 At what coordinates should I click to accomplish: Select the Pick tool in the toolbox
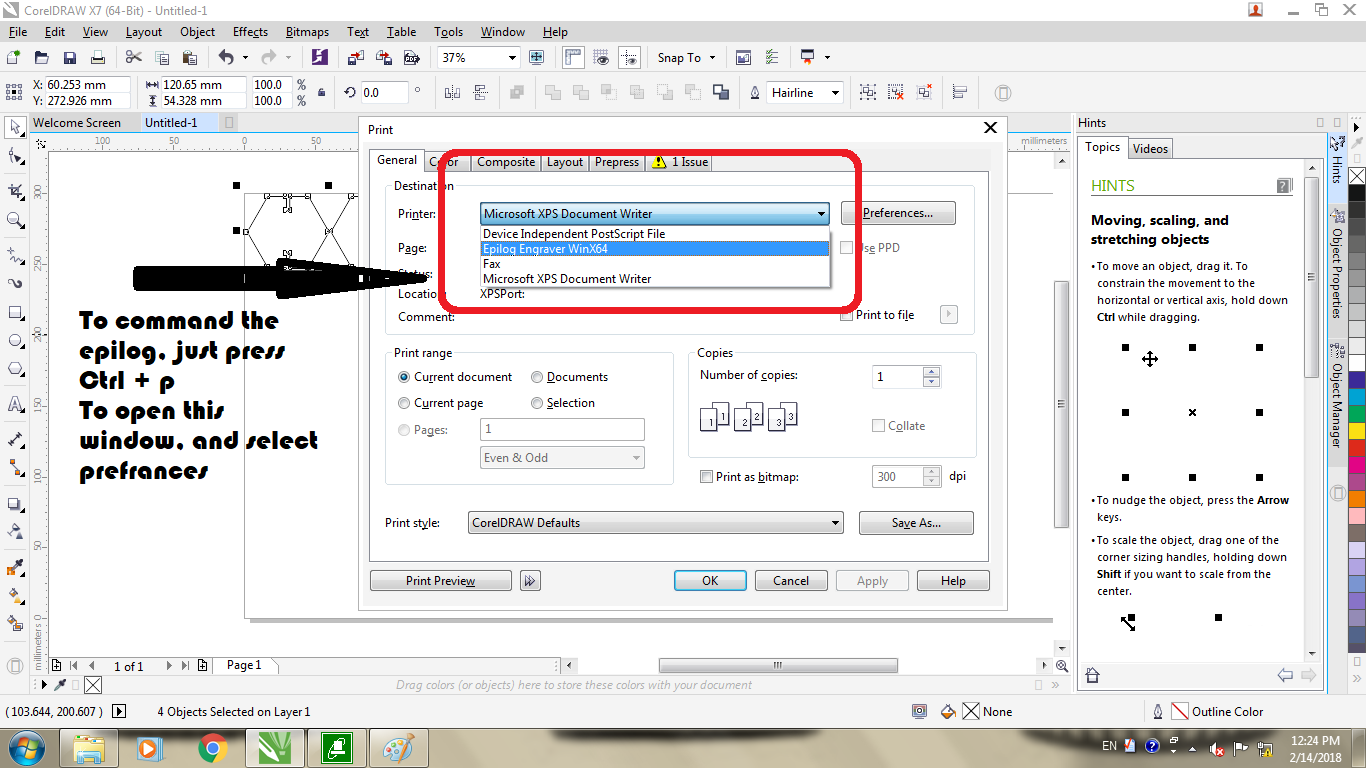pos(15,128)
